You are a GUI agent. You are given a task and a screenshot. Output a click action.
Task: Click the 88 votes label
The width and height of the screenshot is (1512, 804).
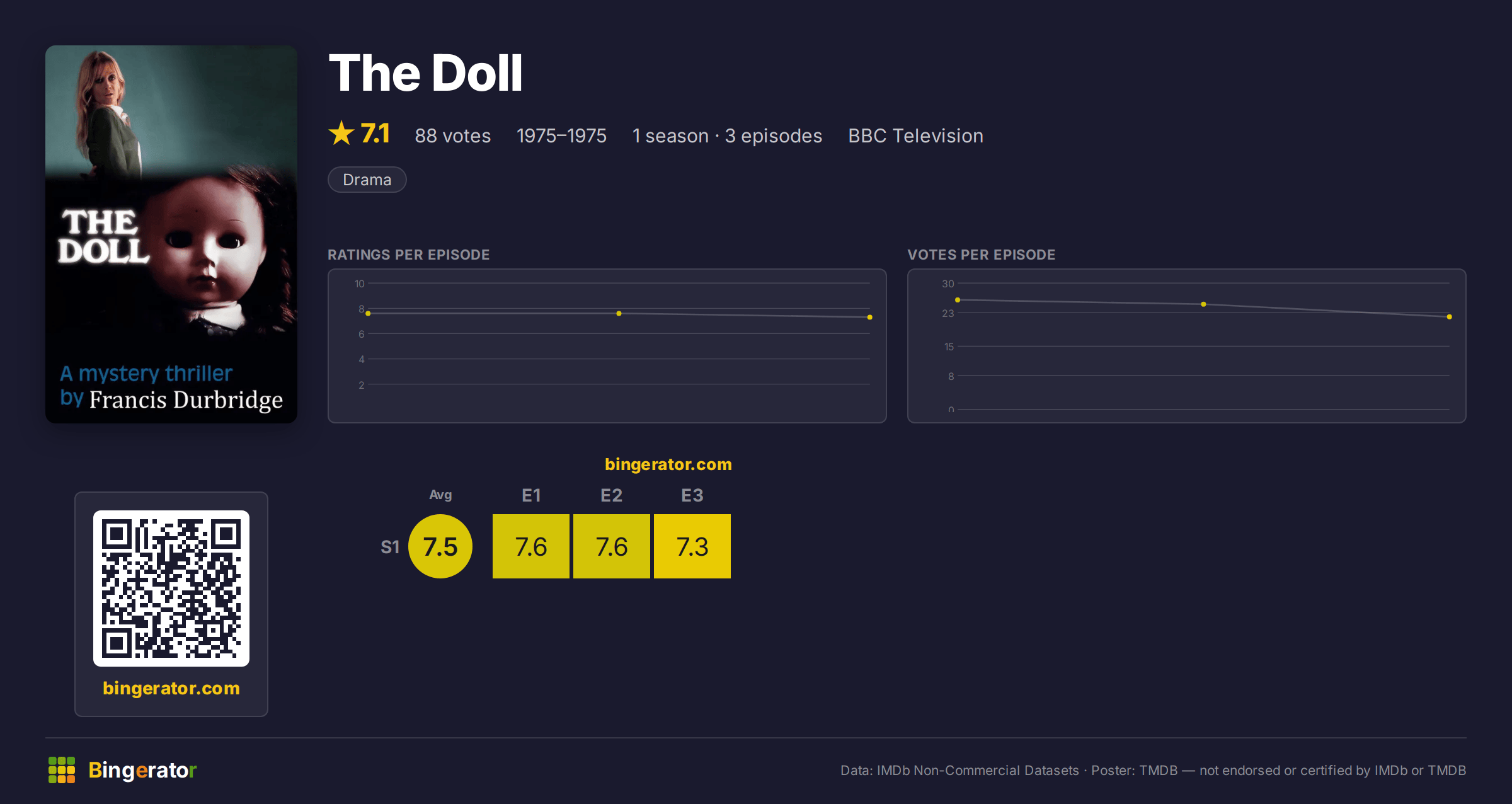[x=453, y=135]
